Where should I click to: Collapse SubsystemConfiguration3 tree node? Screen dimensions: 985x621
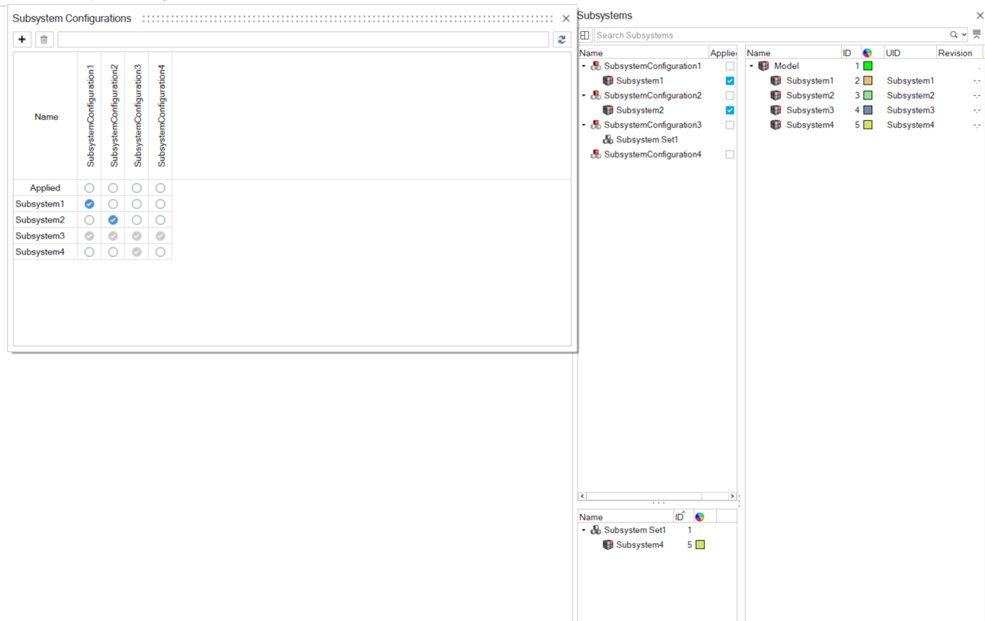point(584,125)
